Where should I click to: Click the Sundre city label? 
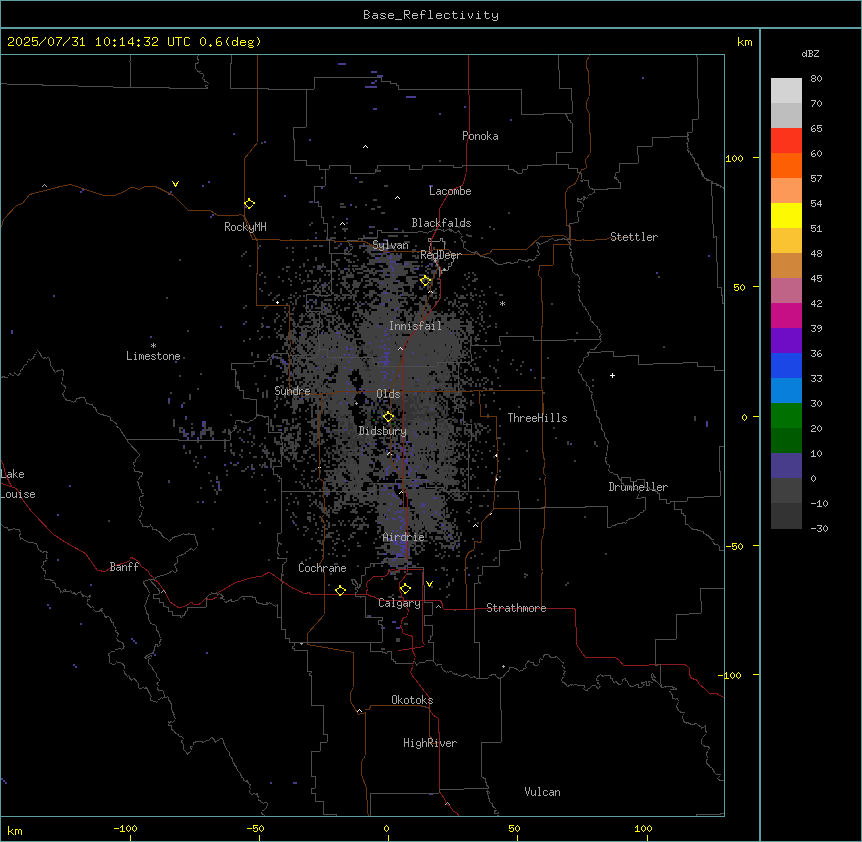[292, 391]
